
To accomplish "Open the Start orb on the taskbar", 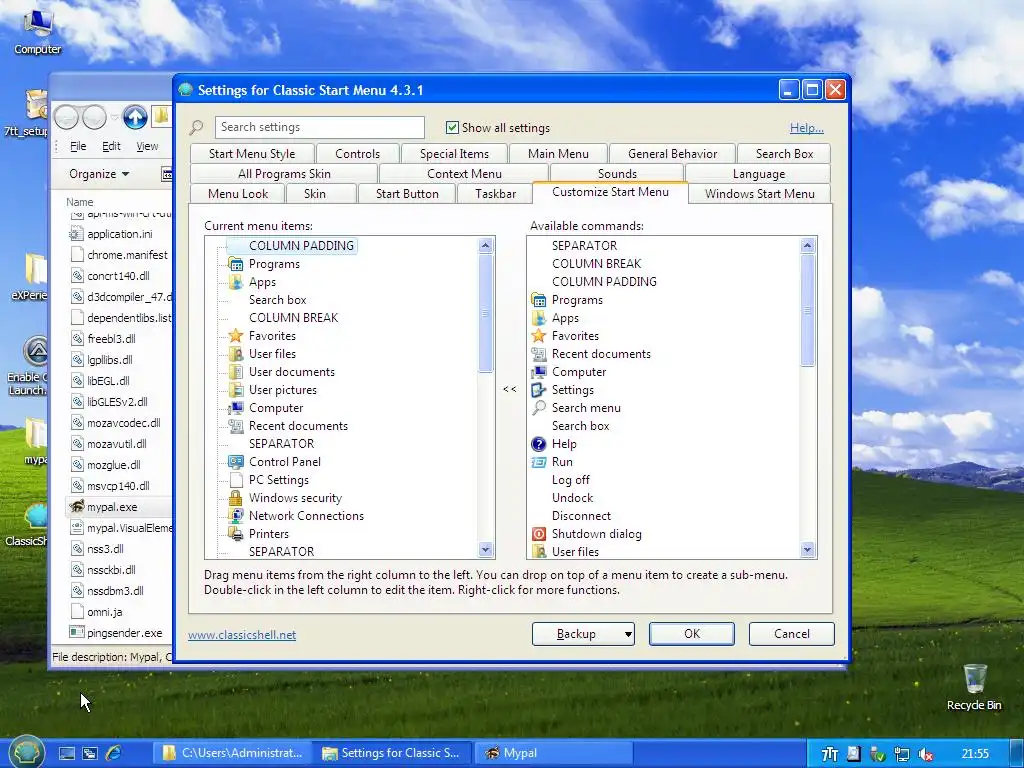I will click(x=26, y=752).
